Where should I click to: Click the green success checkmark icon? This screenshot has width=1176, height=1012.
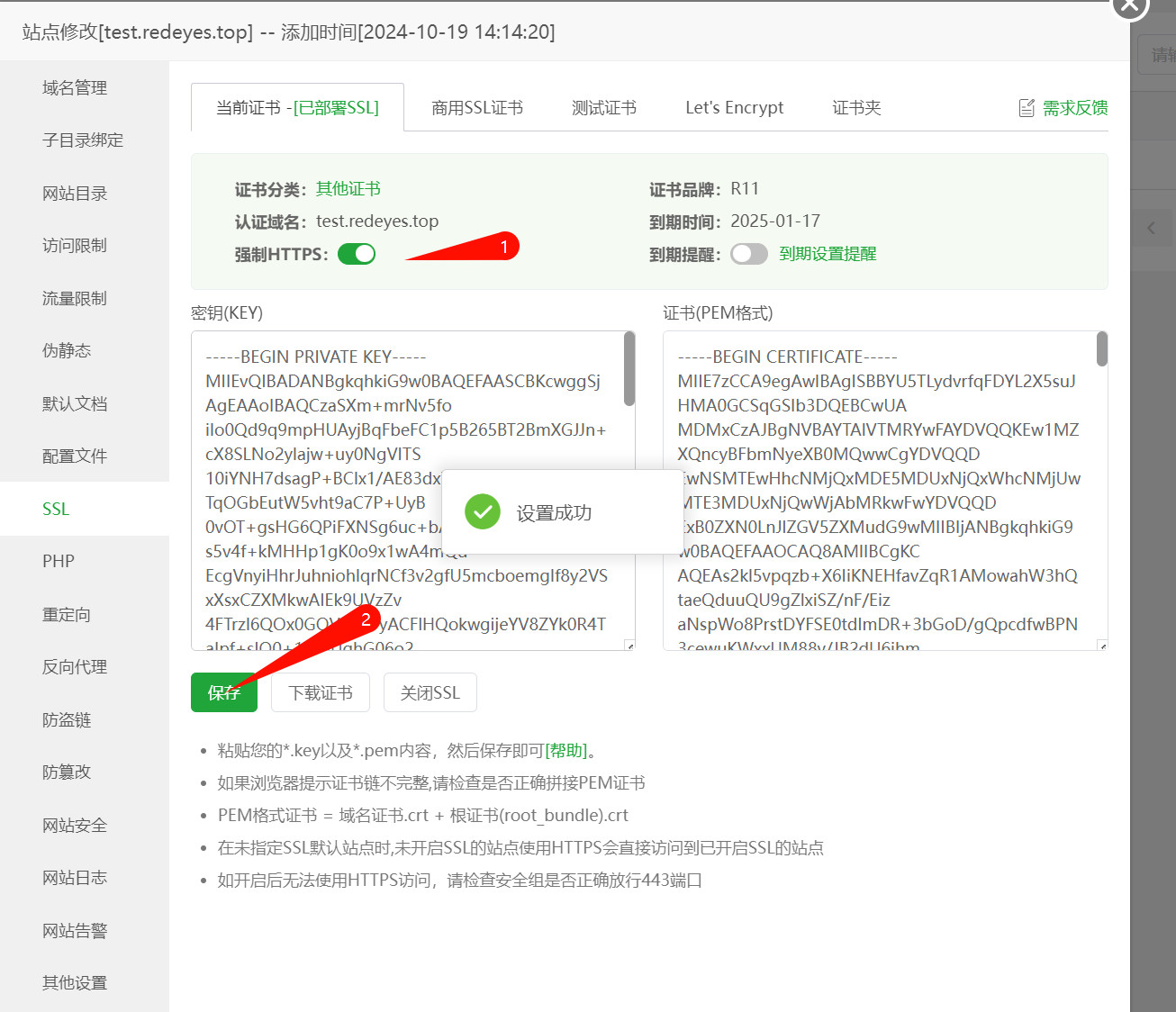(x=483, y=512)
